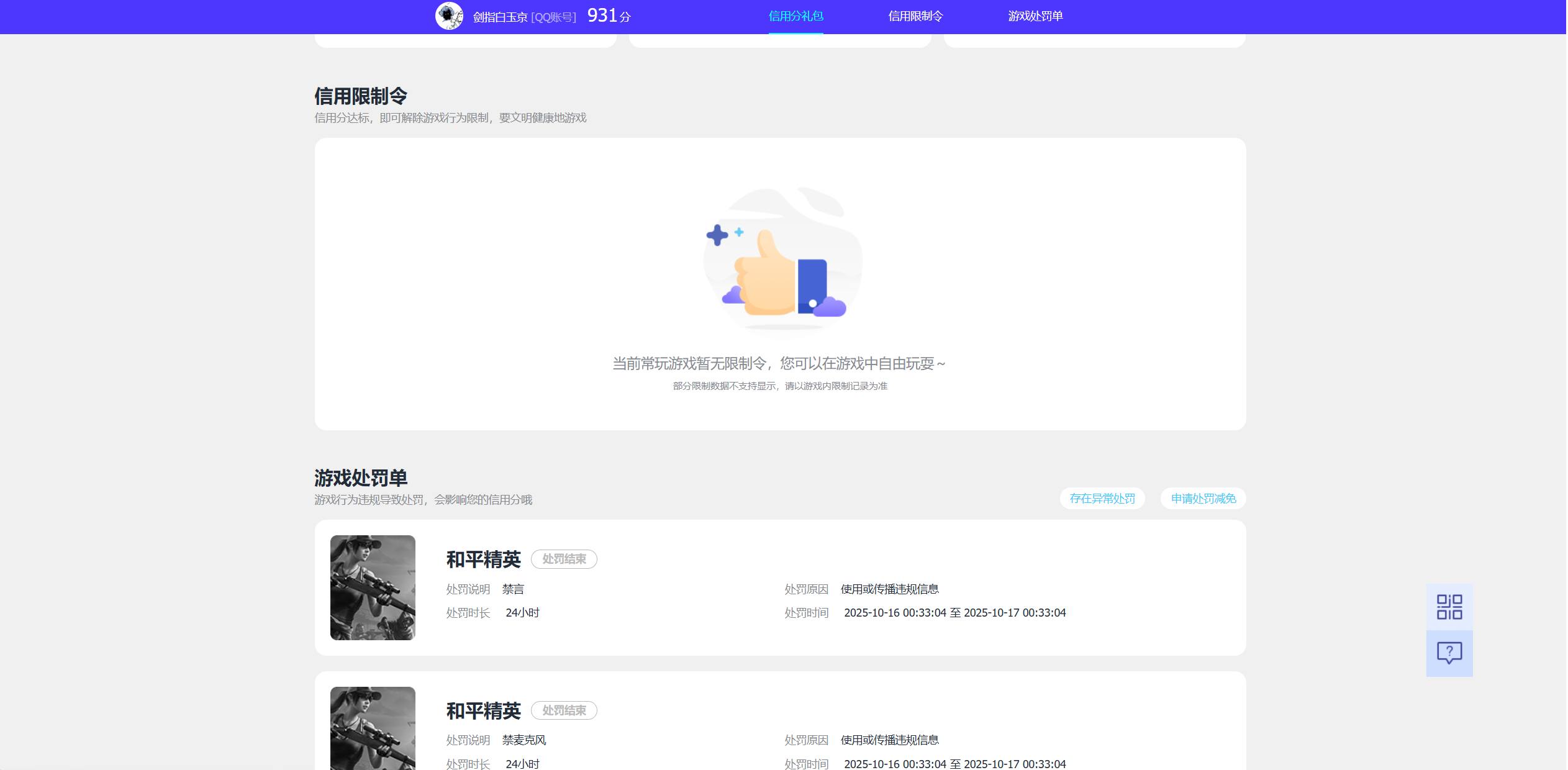
Task: Open the help question-mark chat icon
Action: (x=1449, y=653)
